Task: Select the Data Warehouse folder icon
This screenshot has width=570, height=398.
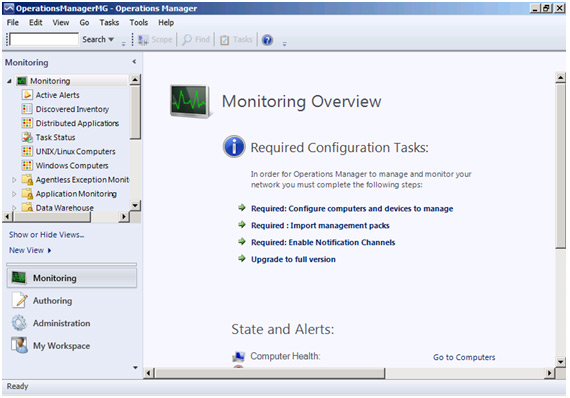Action: pos(27,208)
